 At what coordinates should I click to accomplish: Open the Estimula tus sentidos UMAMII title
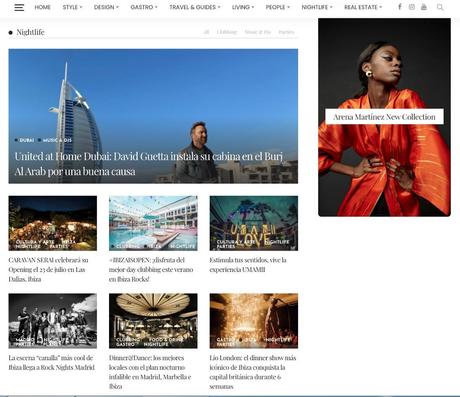coord(248,265)
